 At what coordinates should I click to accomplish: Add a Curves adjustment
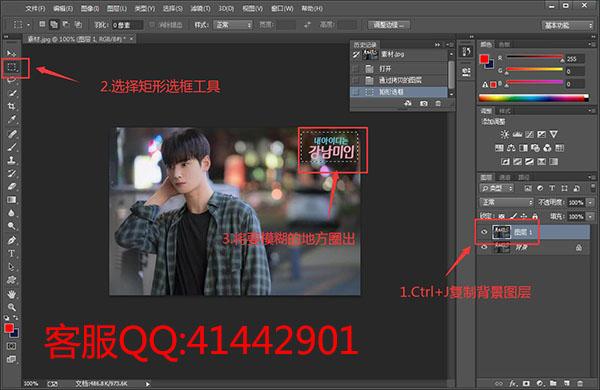(x=529, y=134)
